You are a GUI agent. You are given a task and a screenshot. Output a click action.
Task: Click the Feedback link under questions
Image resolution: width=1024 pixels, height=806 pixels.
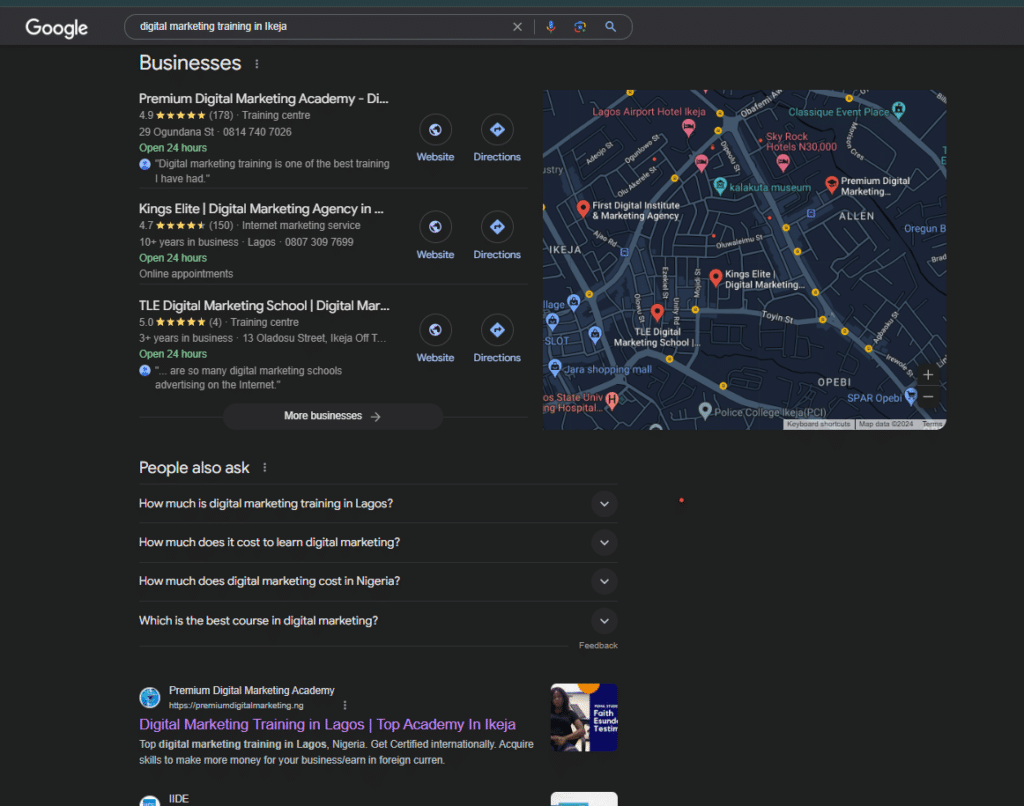(598, 645)
